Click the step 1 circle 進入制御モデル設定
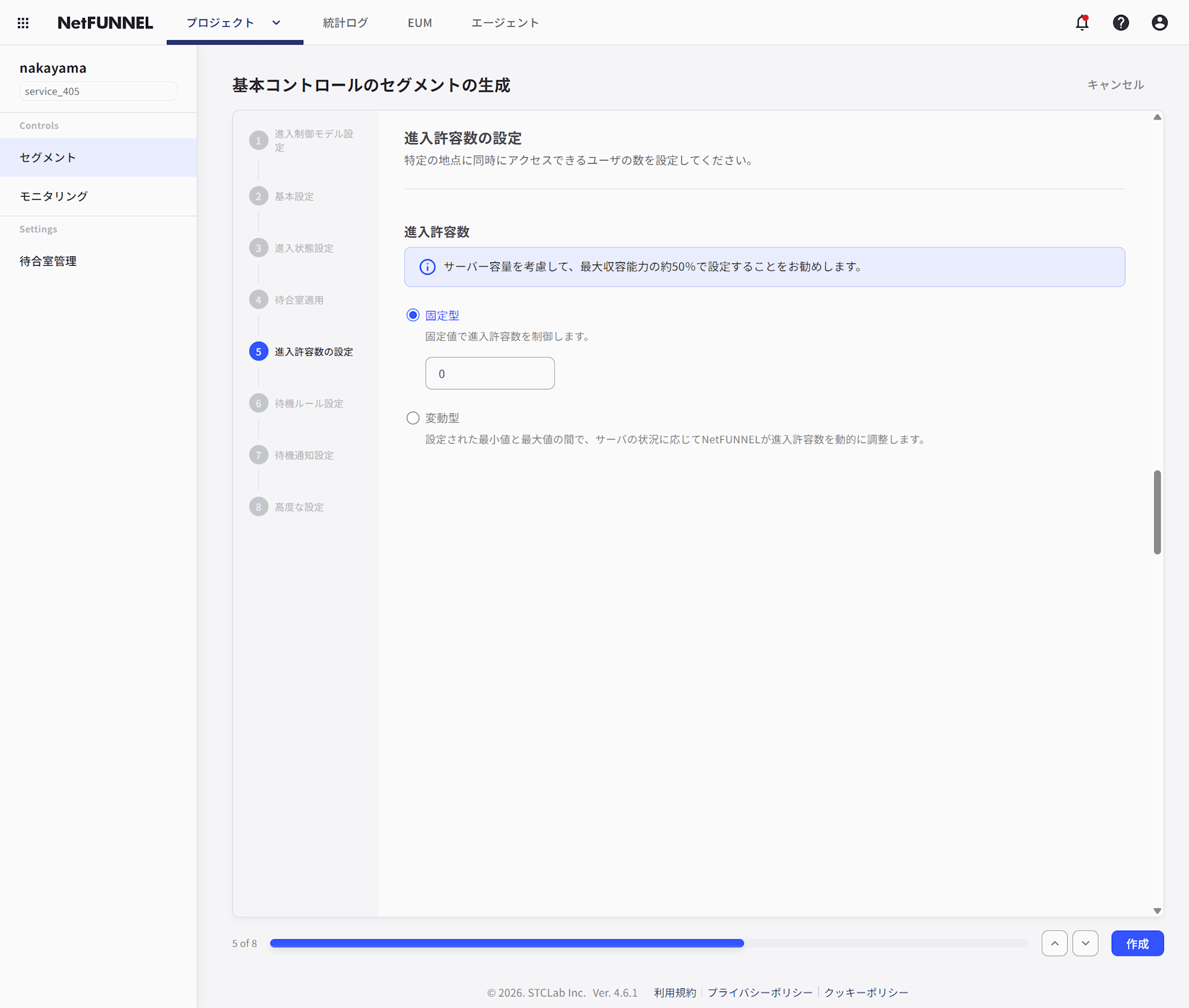The height and width of the screenshot is (1008, 1189). (x=259, y=141)
